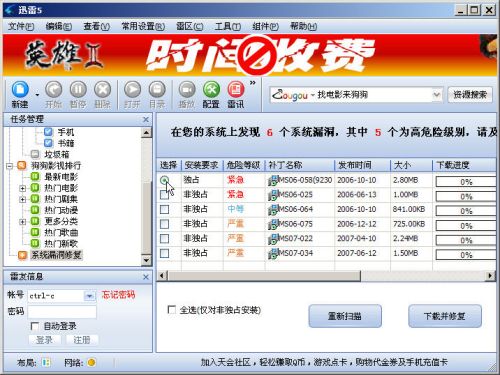Open the 配置 settings toolbar icon

(211, 89)
